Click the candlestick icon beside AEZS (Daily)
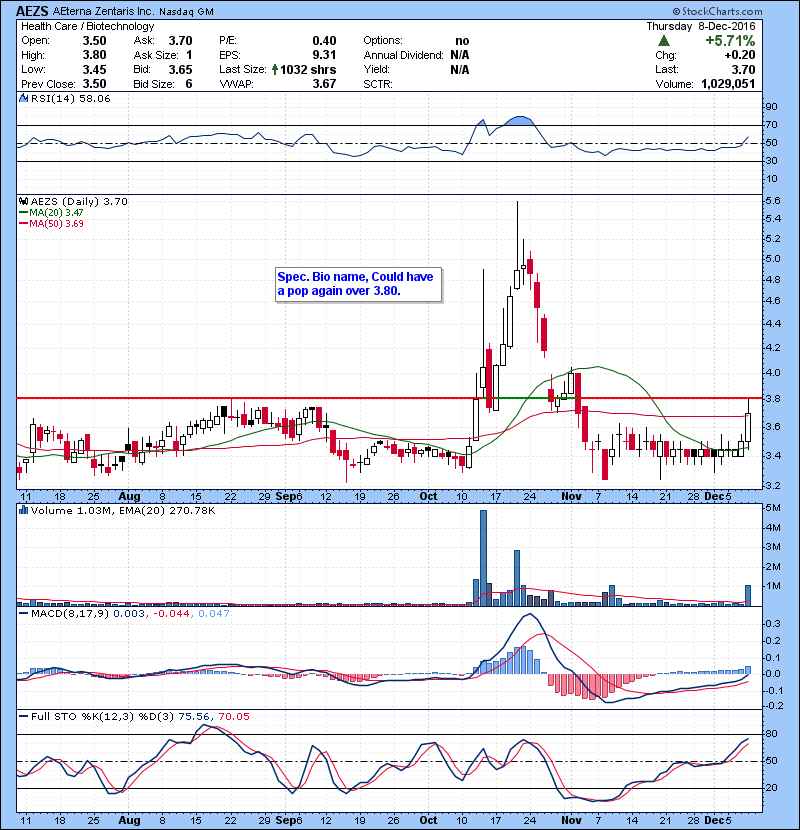Screen dimensions: 800x830 pyautogui.click(x=23, y=201)
